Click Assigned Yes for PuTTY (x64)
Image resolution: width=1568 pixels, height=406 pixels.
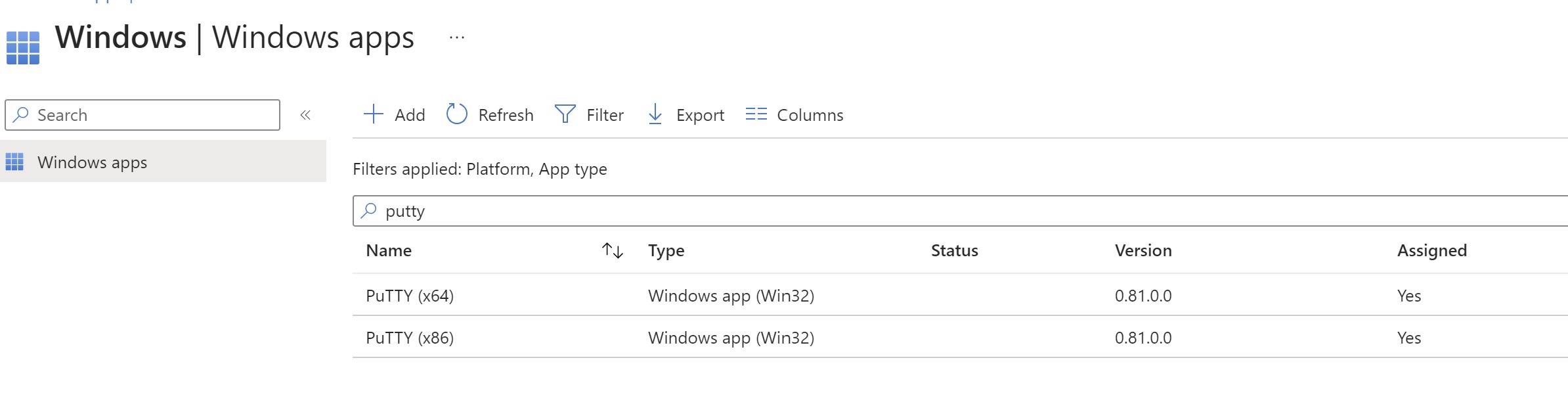tap(1409, 296)
